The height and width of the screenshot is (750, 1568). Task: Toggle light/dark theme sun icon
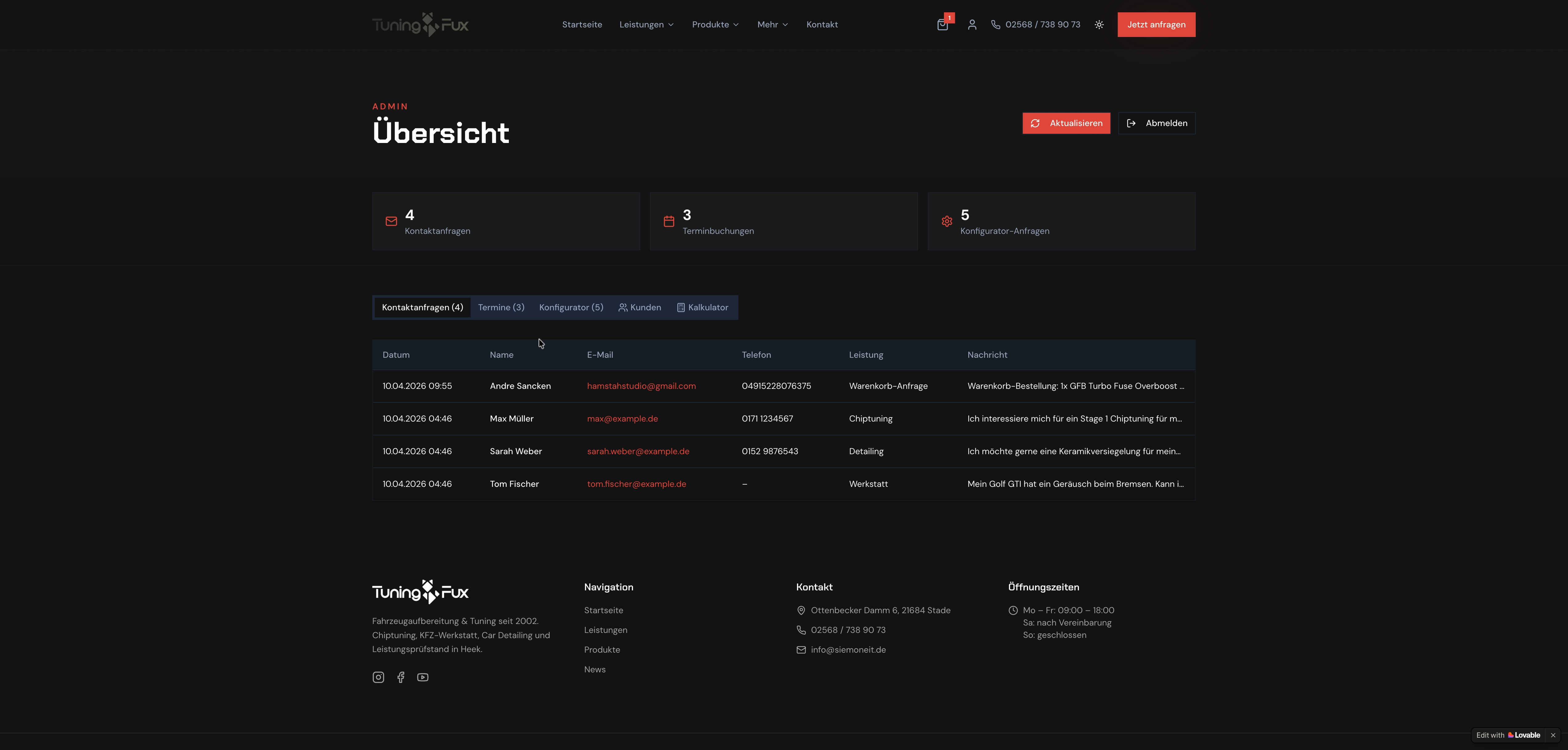coord(1099,25)
